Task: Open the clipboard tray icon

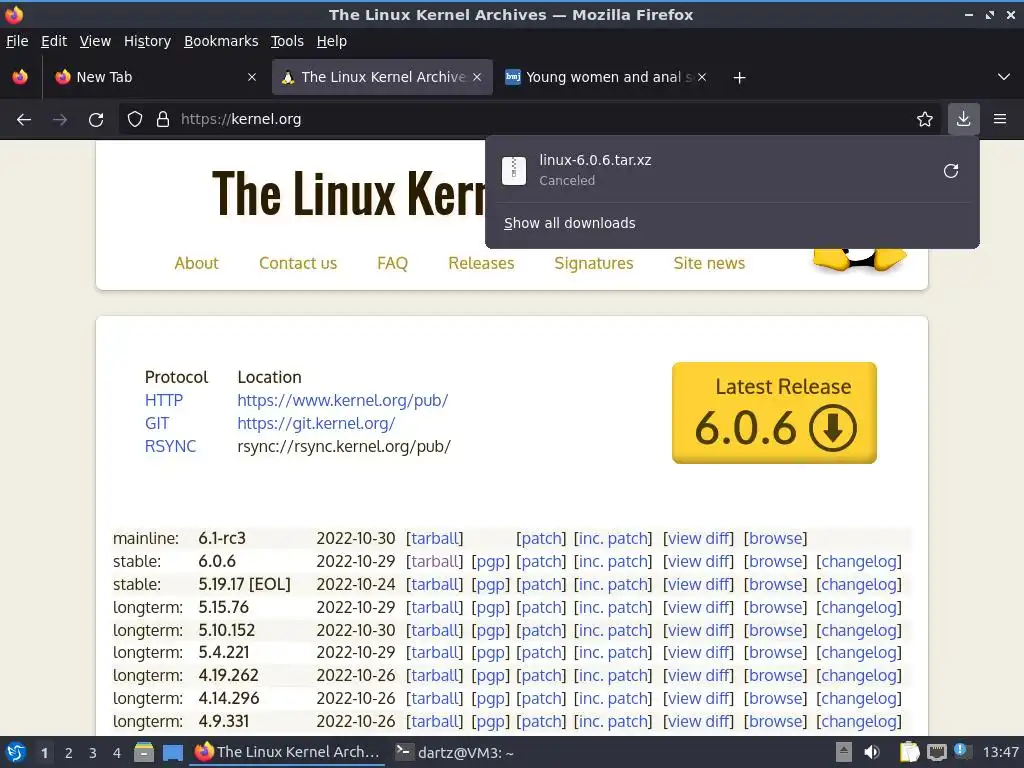Action: click(909, 753)
